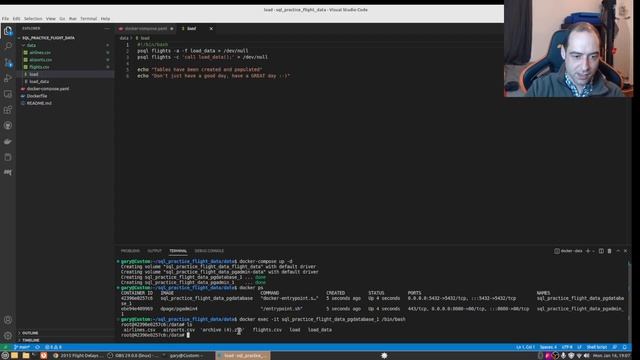Open Source Control view in activity bar
640x360 pixels.
tap(8, 62)
